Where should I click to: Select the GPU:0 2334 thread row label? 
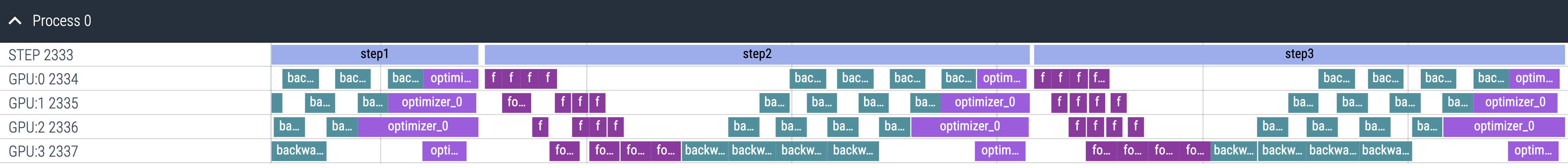pyautogui.click(x=43, y=79)
